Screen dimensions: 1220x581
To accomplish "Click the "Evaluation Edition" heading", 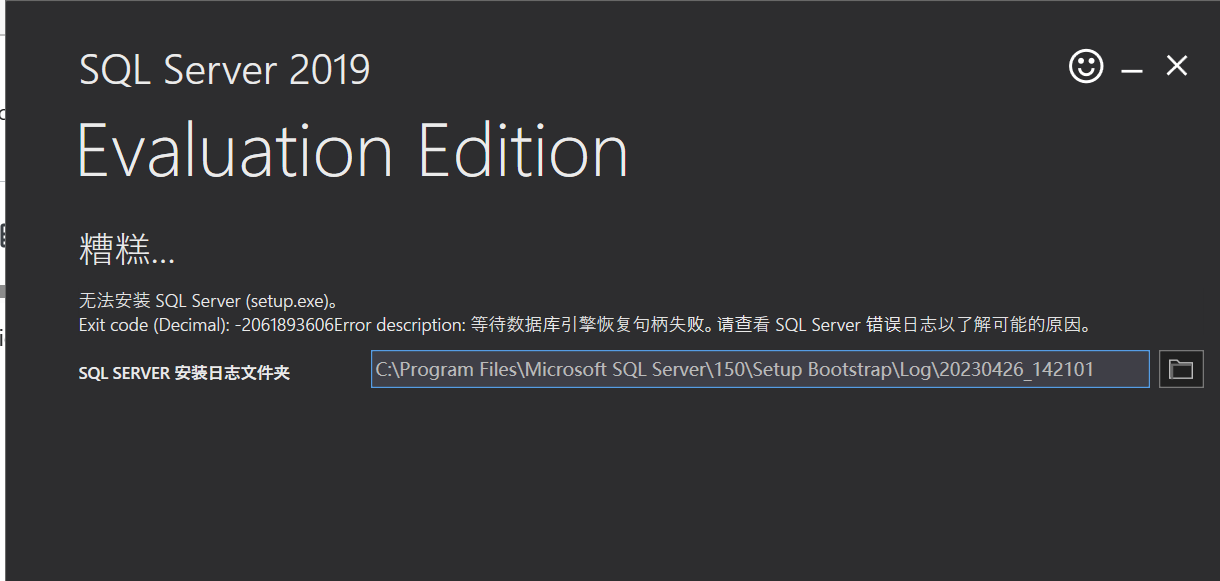I will point(353,150).
